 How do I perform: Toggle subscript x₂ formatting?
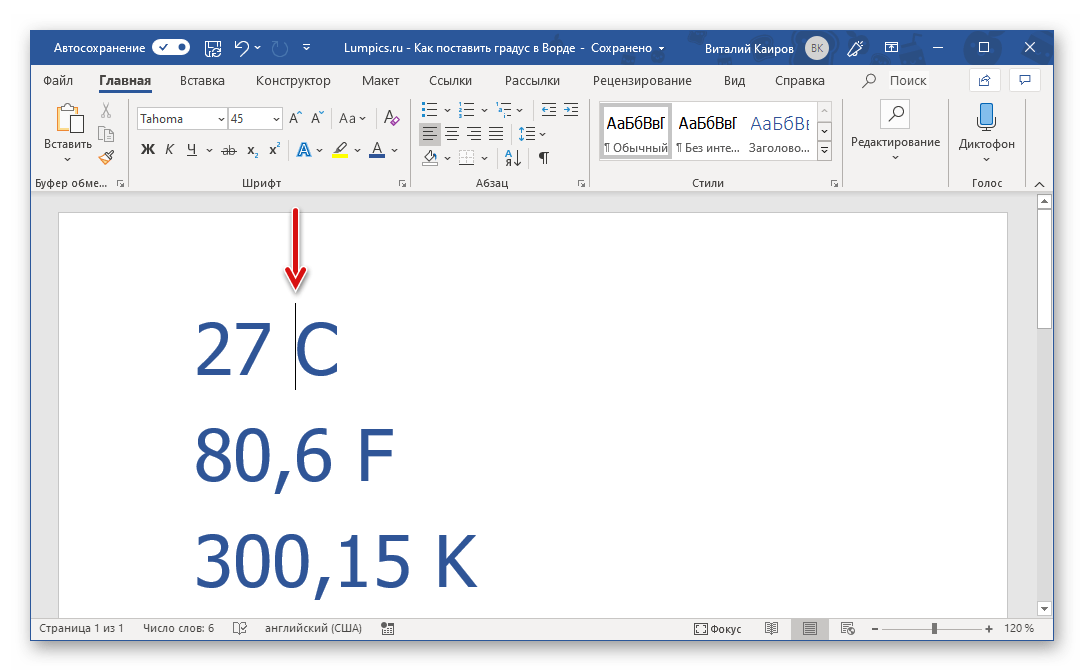(x=253, y=150)
